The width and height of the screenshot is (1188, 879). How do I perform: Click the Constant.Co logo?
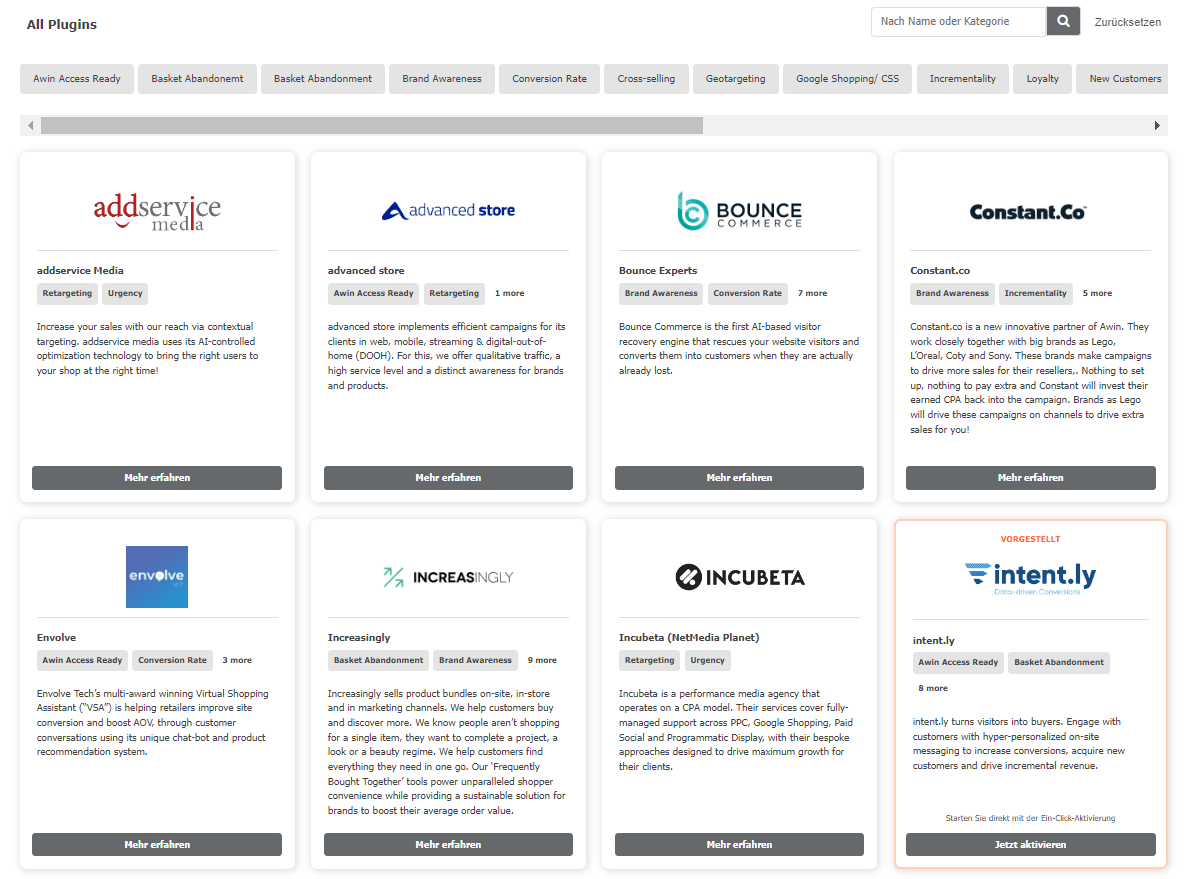[1029, 212]
